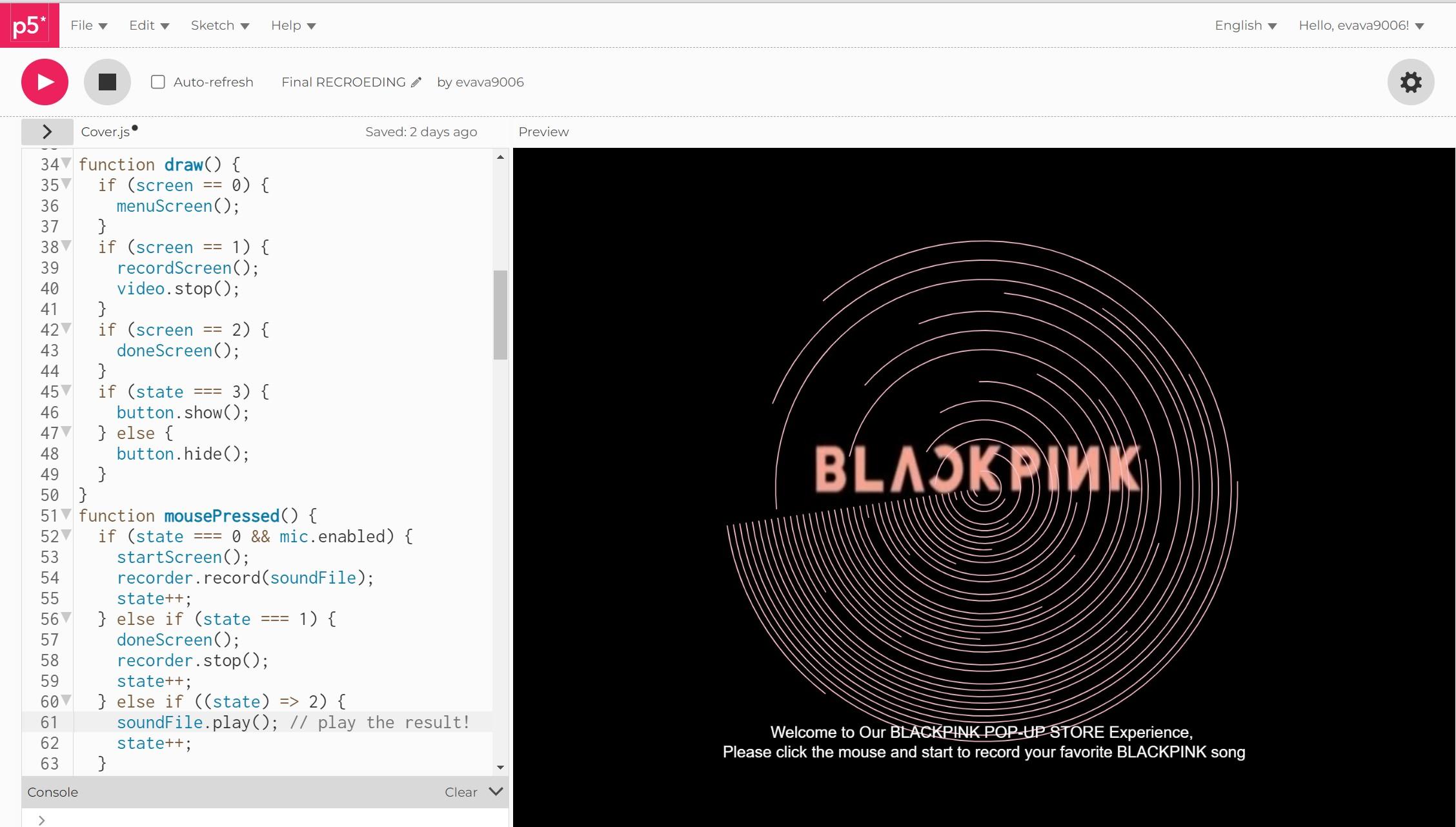Fold the draw function at line 34
1456x827 pixels.
coord(66,163)
